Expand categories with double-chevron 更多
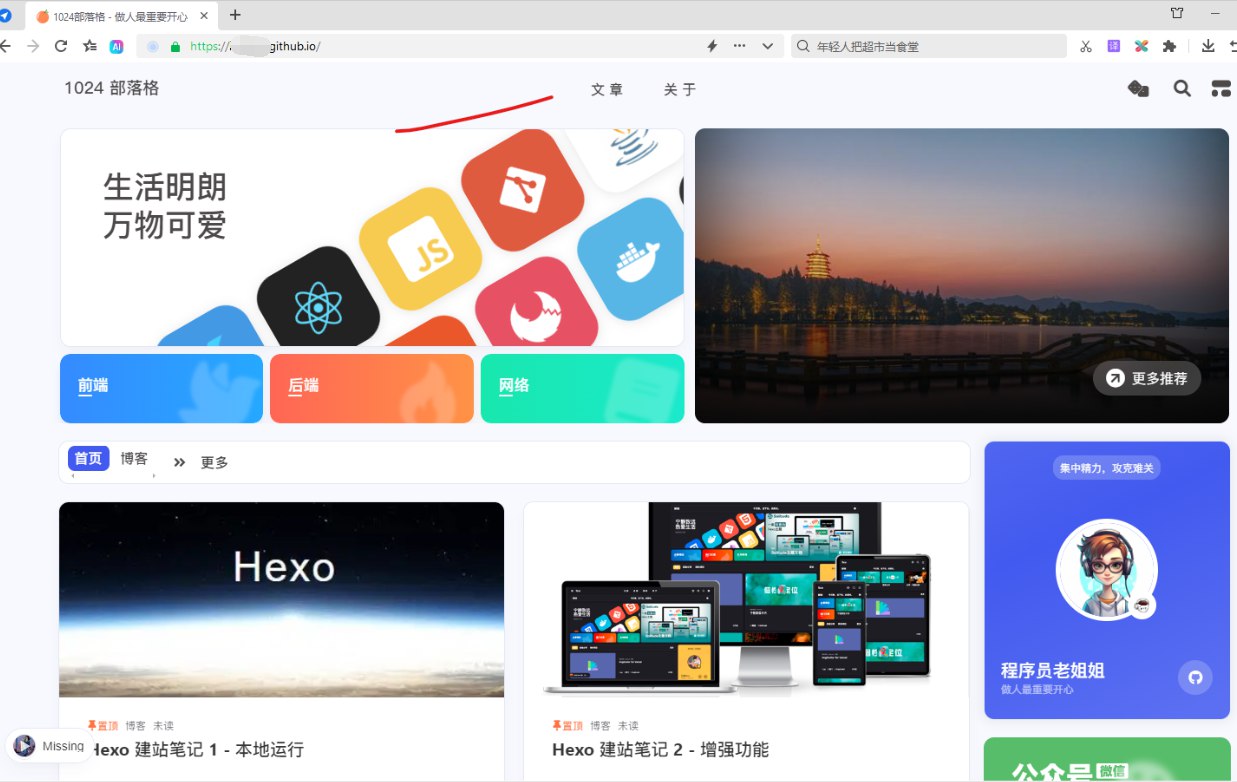 [200, 462]
